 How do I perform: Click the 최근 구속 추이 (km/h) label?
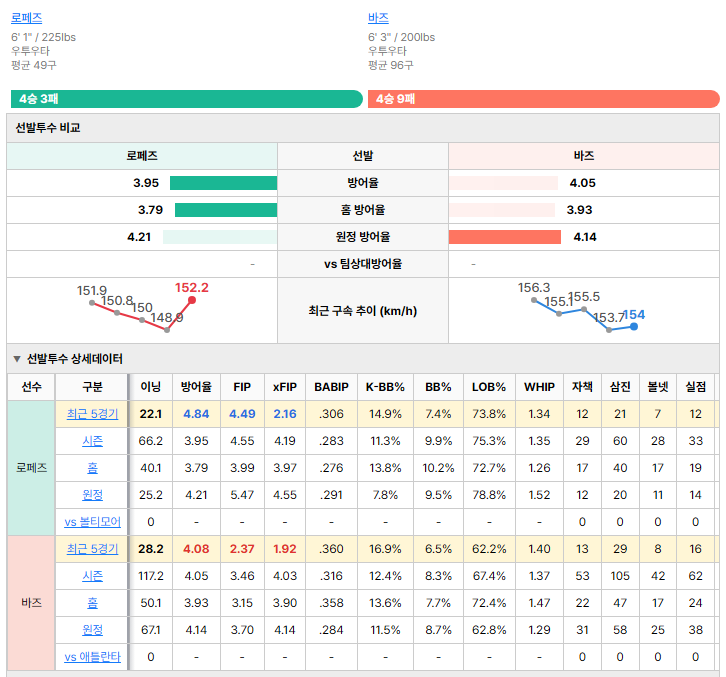[363, 311]
